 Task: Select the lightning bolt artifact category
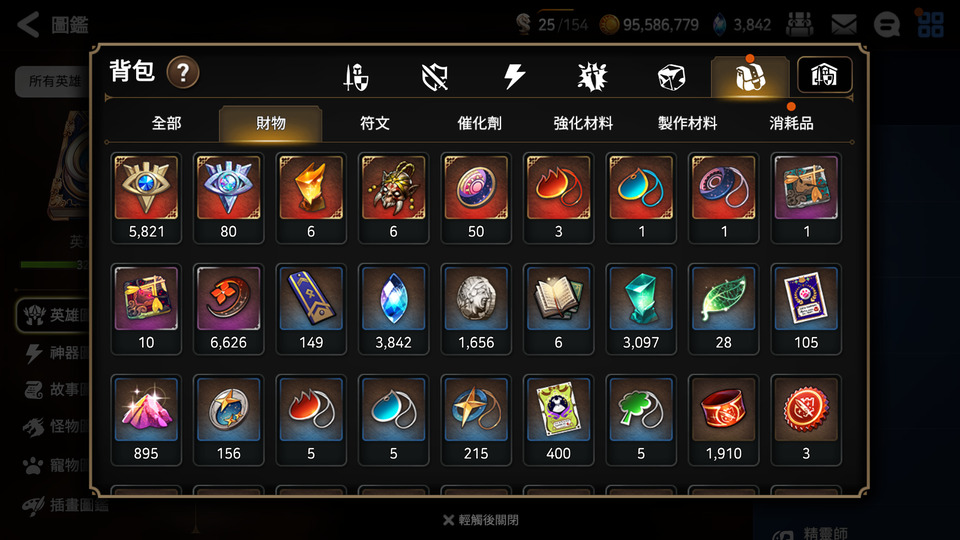point(514,77)
